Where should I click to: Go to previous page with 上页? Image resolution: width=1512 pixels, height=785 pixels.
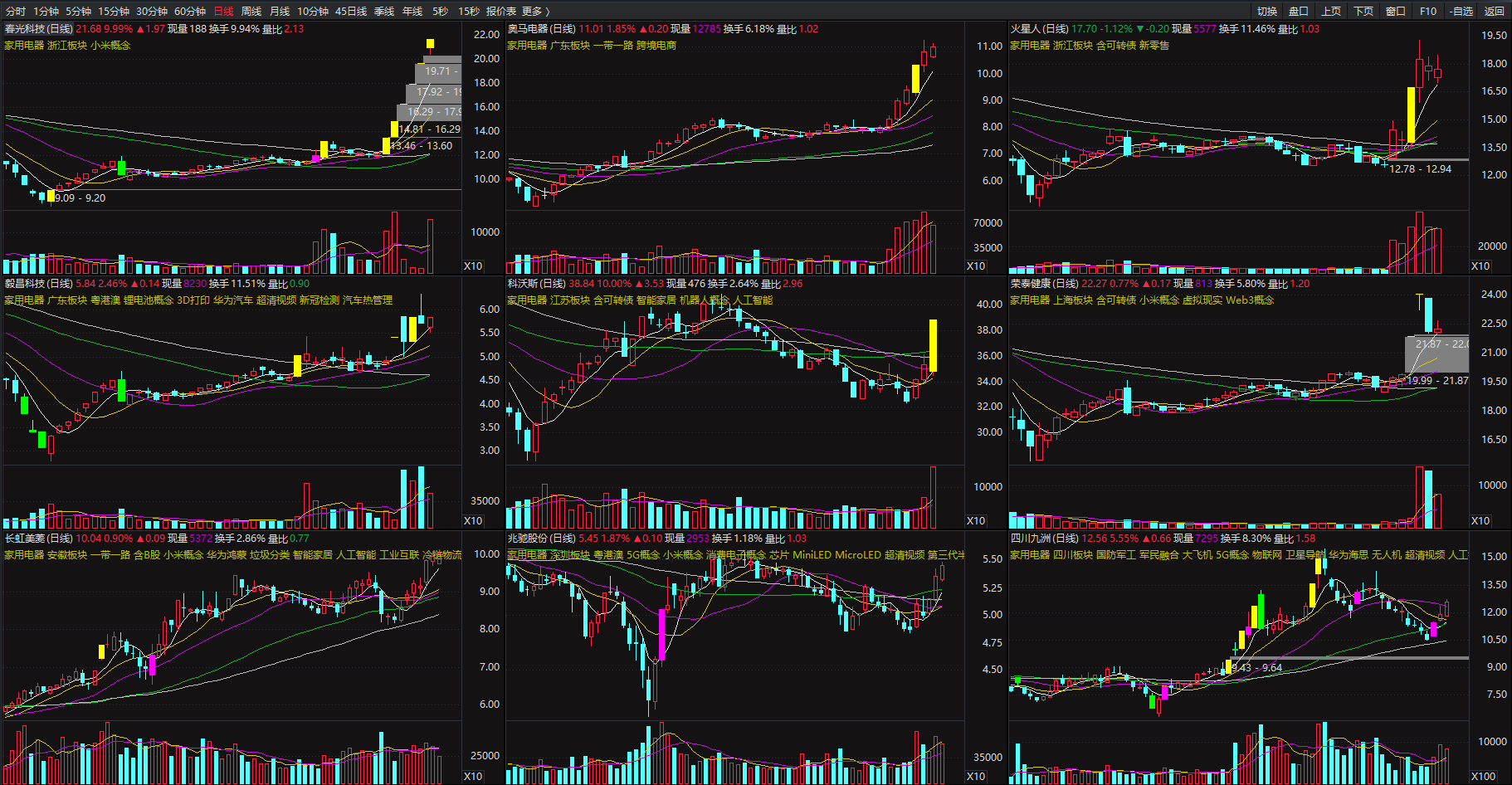(x=1331, y=11)
